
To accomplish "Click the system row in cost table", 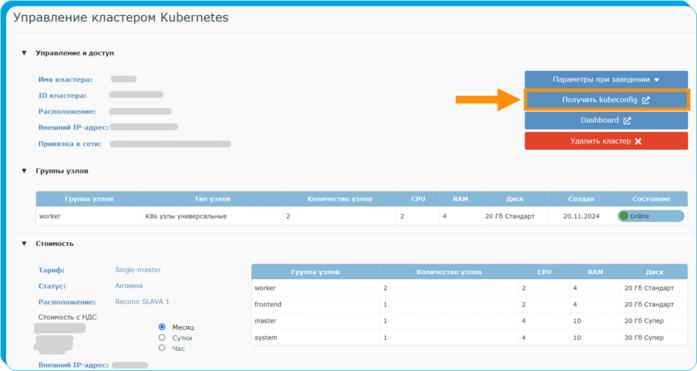I will click(x=469, y=338).
